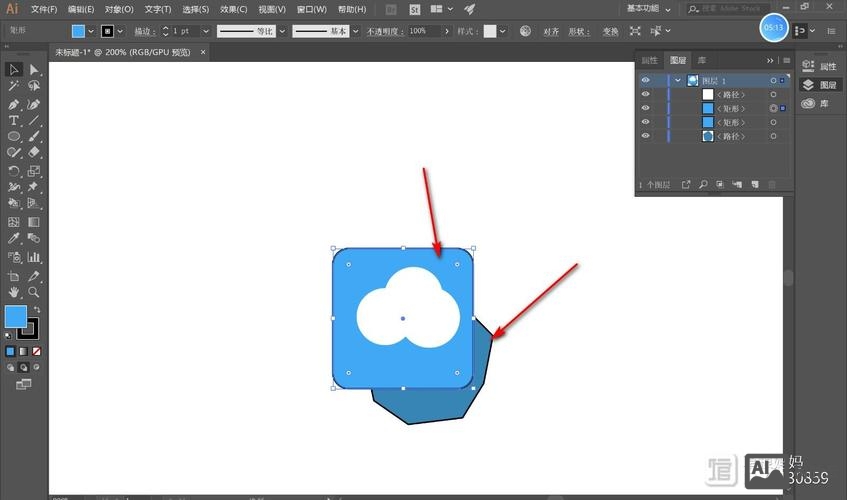This screenshot has width=847, height=500.
Task: Click the Eyedropper tool
Action: 14,239
